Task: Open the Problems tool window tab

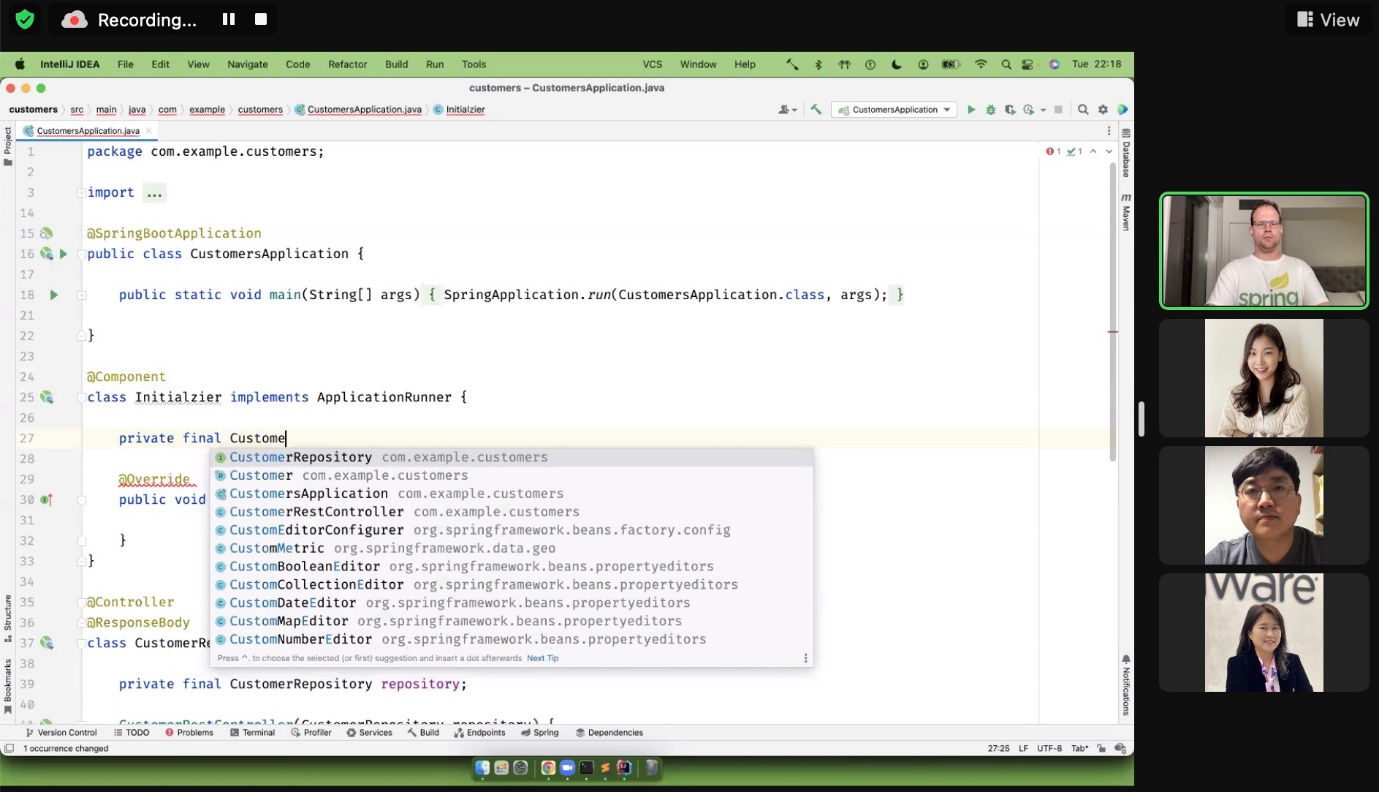Action: pyautogui.click(x=189, y=732)
